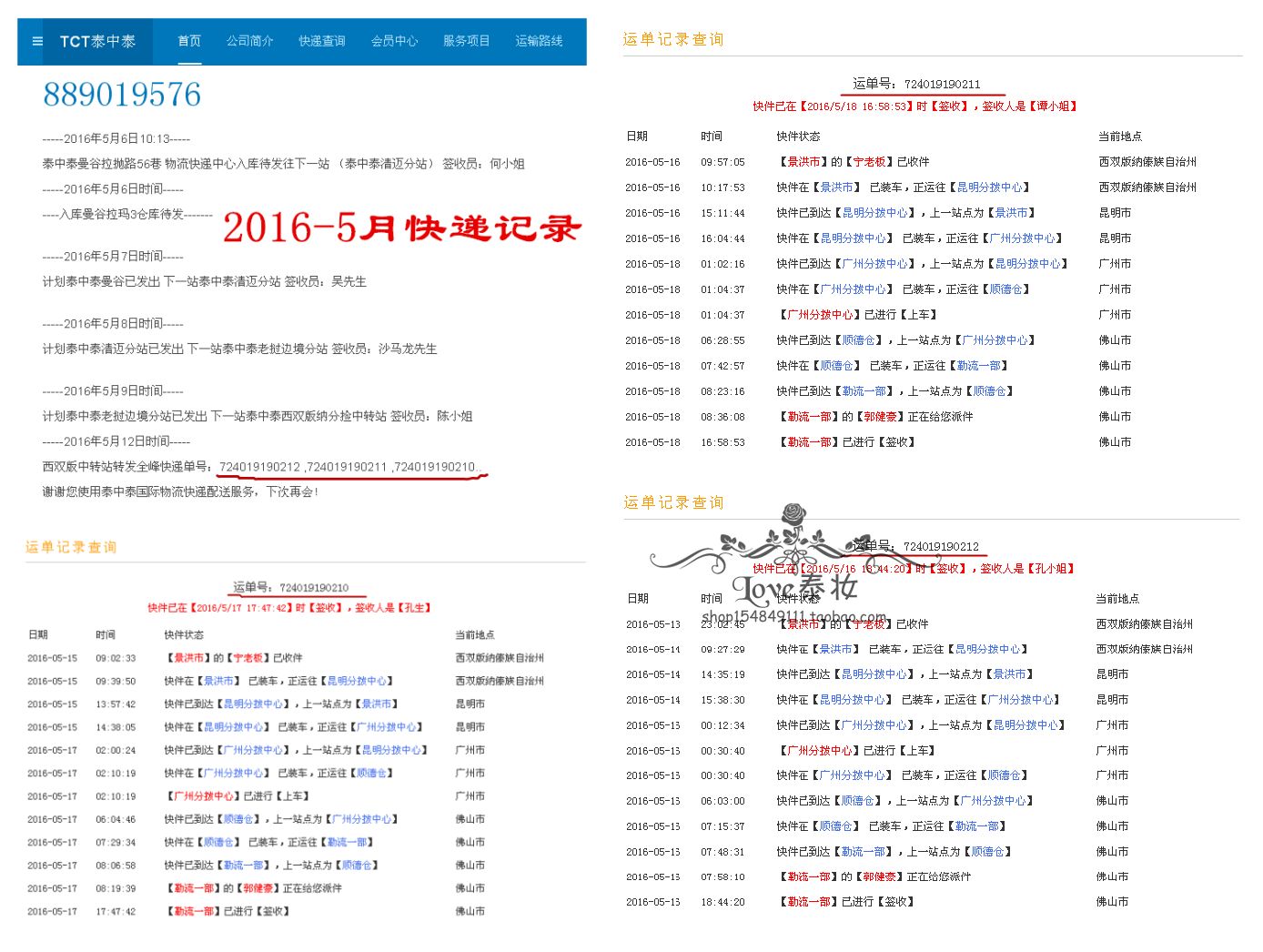Screen dimensions: 1263x952
Task: Click 当前地点 header in the 724019190211 table
Action: click(1120, 137)
